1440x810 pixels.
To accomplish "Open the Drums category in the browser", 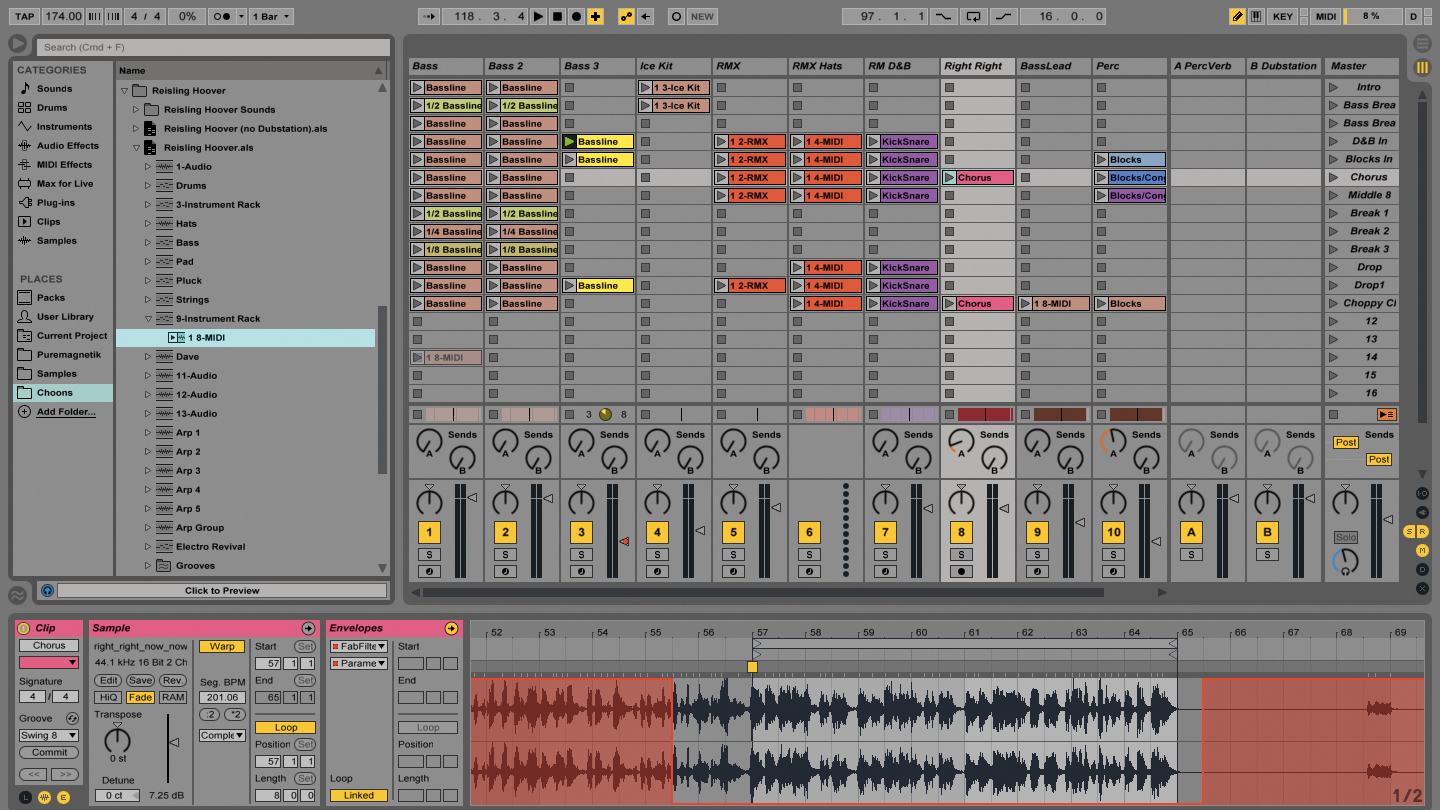I will pyautogui.click(x=52, y=107).
